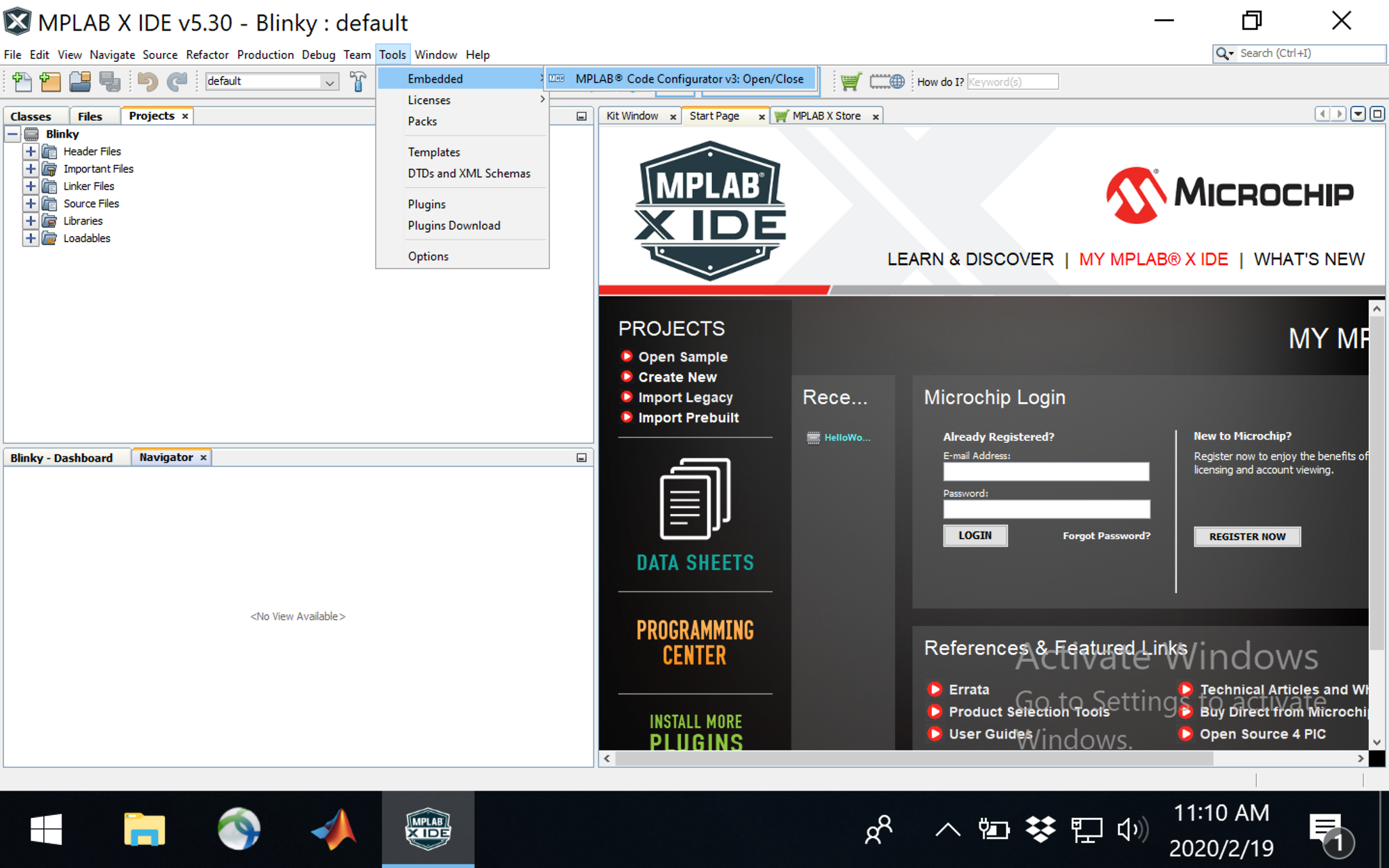Minimize the Projects panel group

(x=581, y=117)
